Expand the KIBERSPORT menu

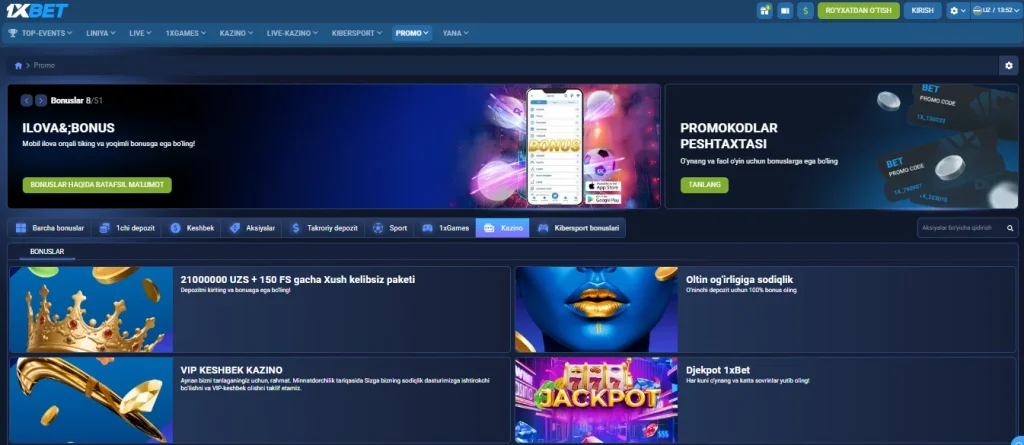click(x=357, y=33)
